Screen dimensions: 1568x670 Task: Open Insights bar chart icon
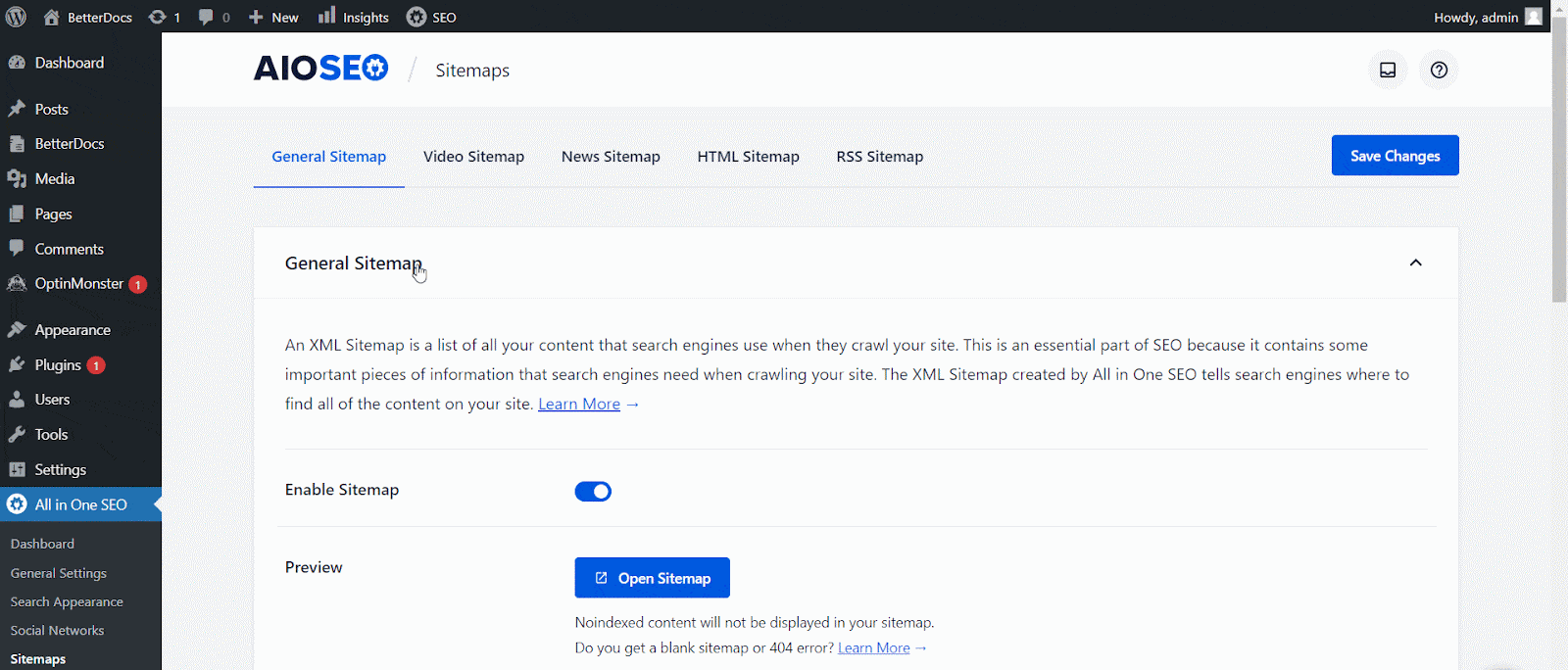pos(326,16)
